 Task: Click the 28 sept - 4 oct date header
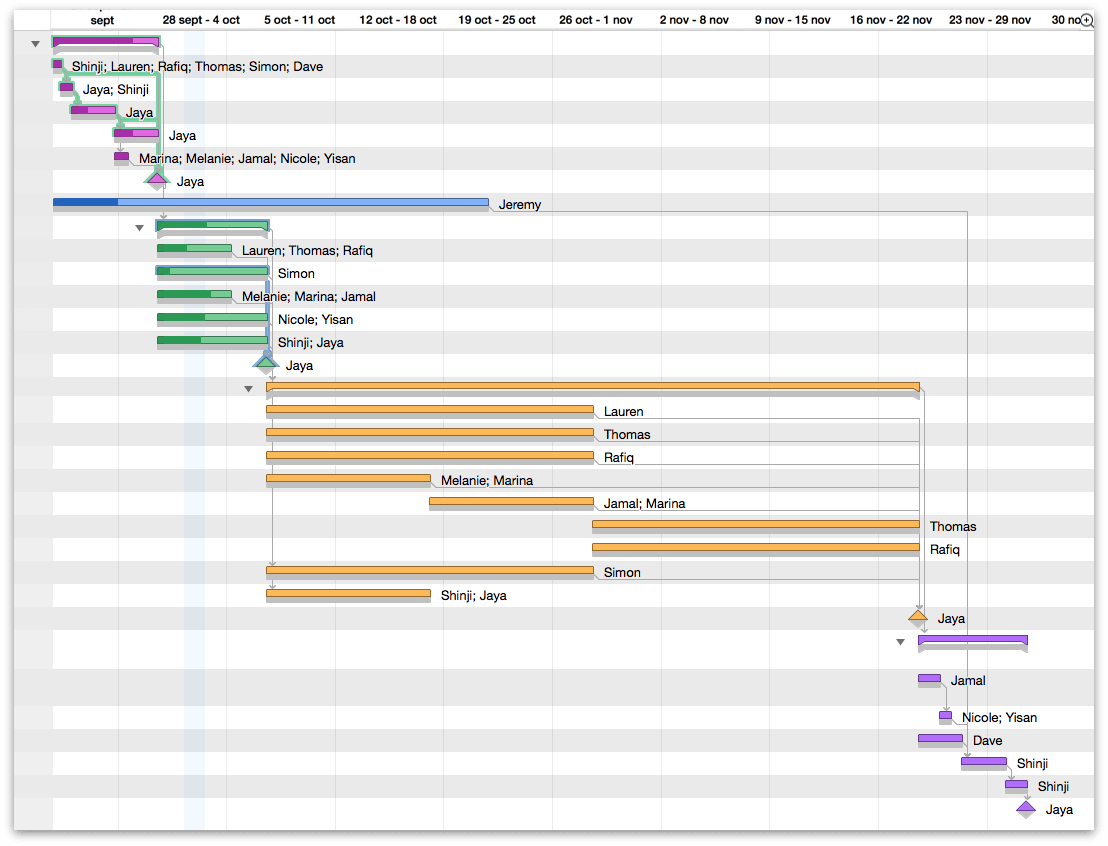200,18
